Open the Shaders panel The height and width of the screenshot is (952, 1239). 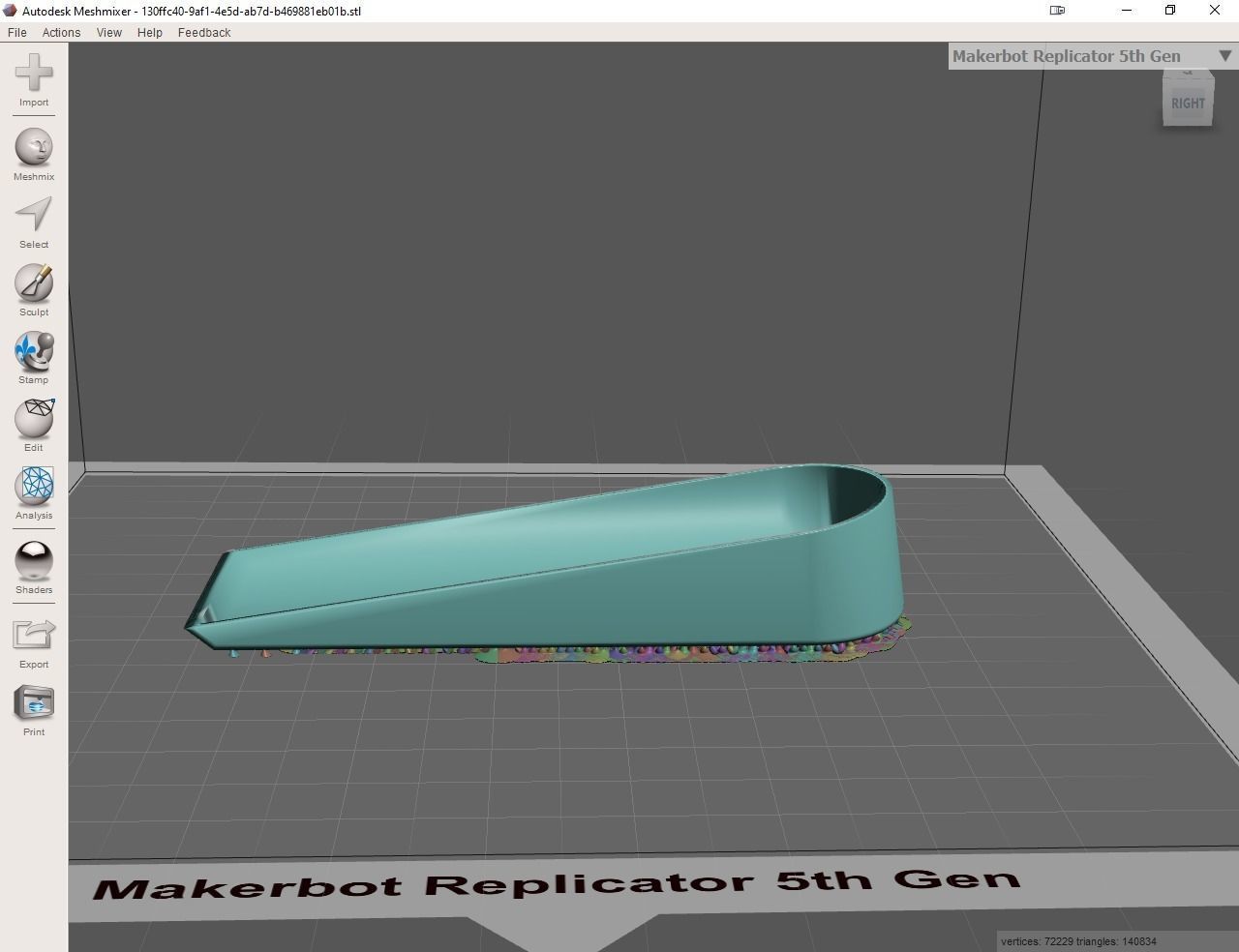pyautogui.click(x=34, y=568)
